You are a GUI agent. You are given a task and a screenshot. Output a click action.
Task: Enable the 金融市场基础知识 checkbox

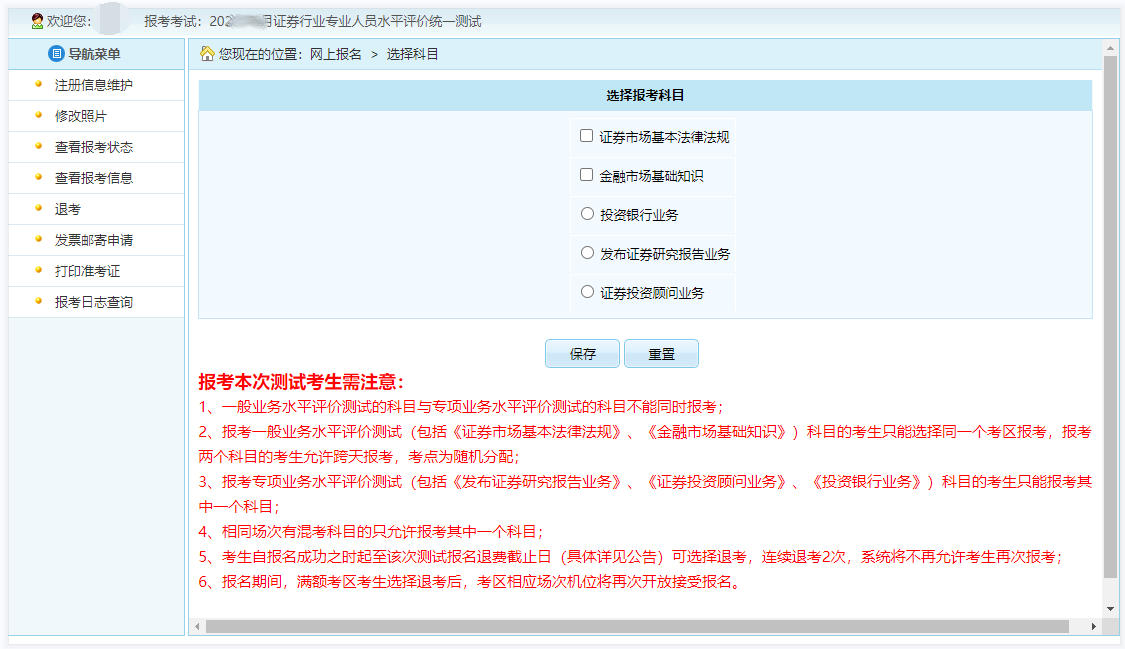tap(587, 174)
